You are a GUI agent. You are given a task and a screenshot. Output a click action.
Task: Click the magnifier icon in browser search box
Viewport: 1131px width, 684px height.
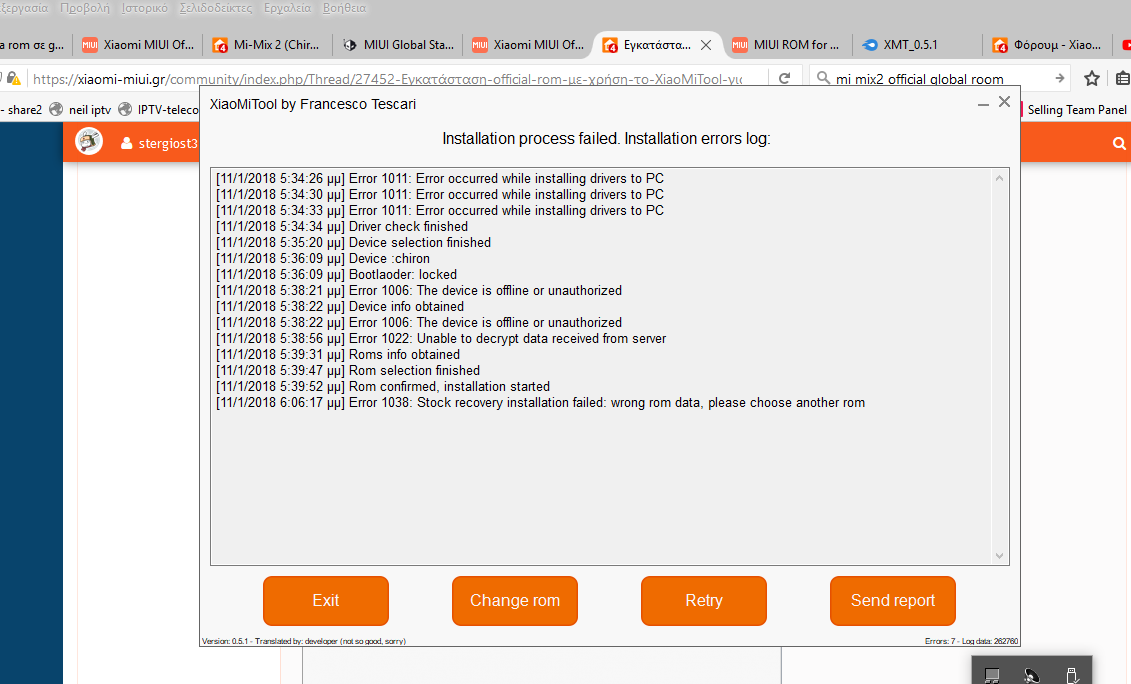click(x=823, y=77)
